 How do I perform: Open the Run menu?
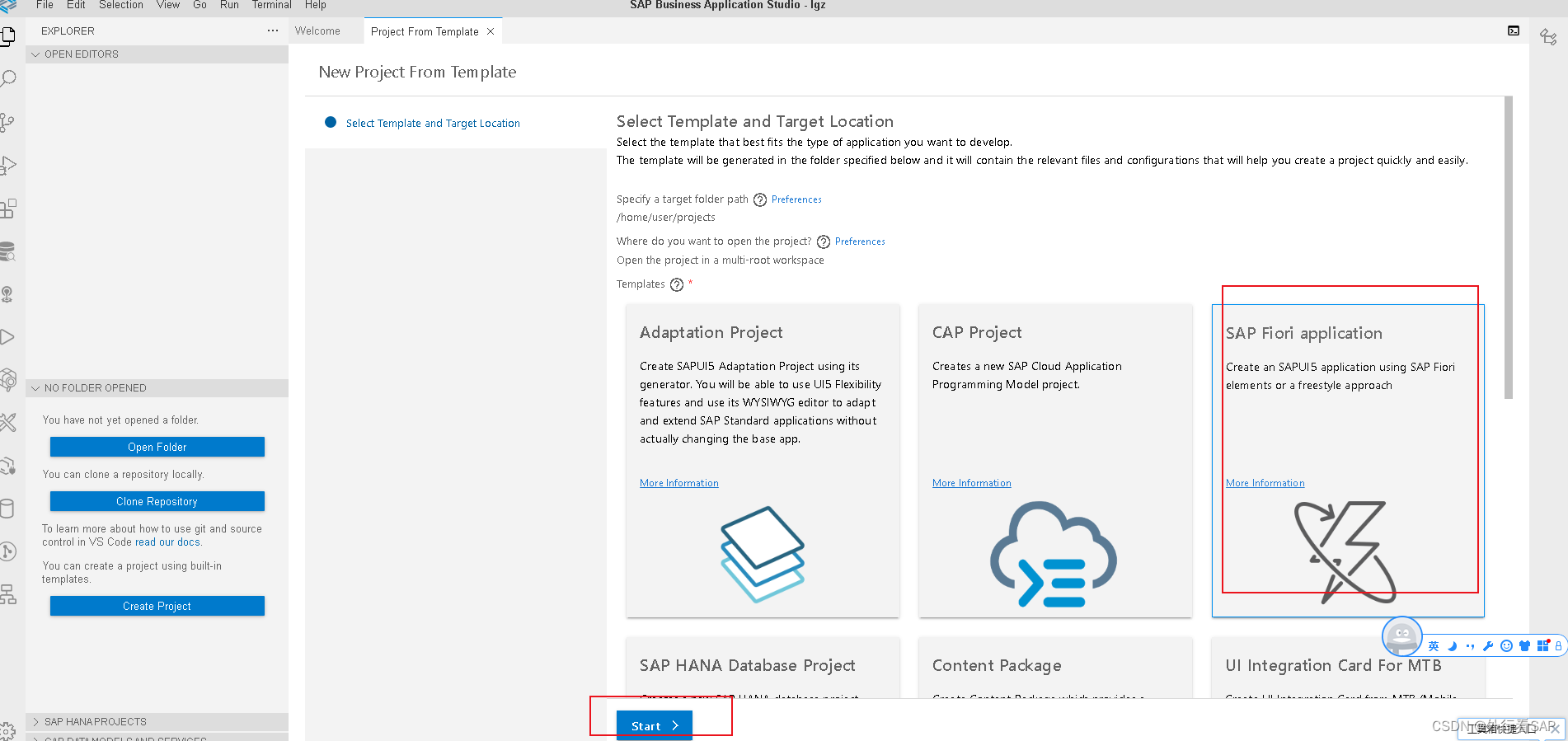(229, 5)
